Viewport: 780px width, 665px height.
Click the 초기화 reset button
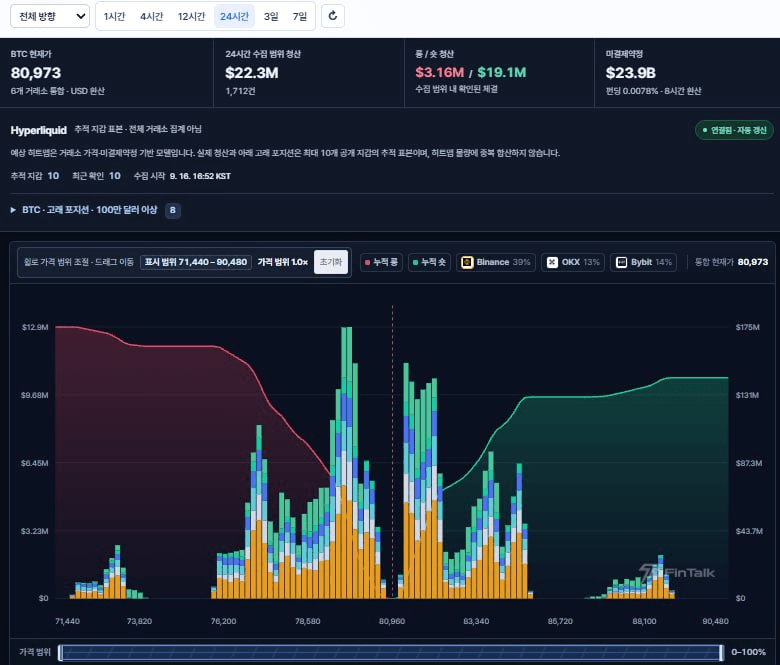coord(331,262)
